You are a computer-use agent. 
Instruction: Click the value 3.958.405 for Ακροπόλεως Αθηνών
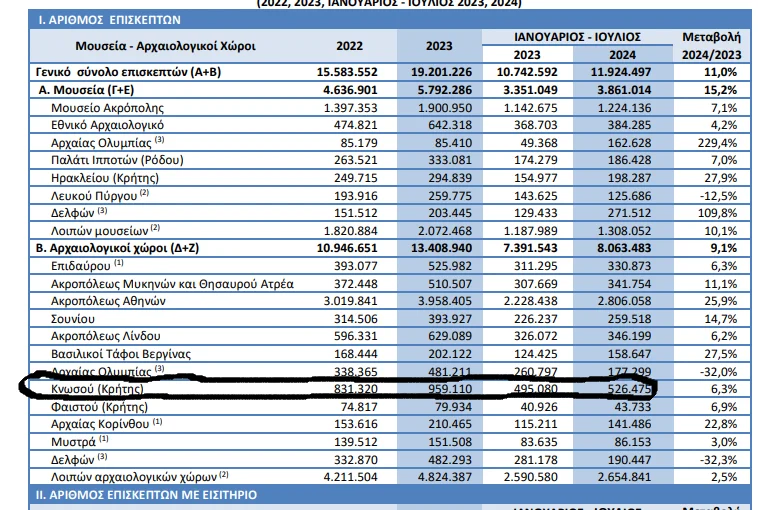pyautogui.click(x=445, y=301)
